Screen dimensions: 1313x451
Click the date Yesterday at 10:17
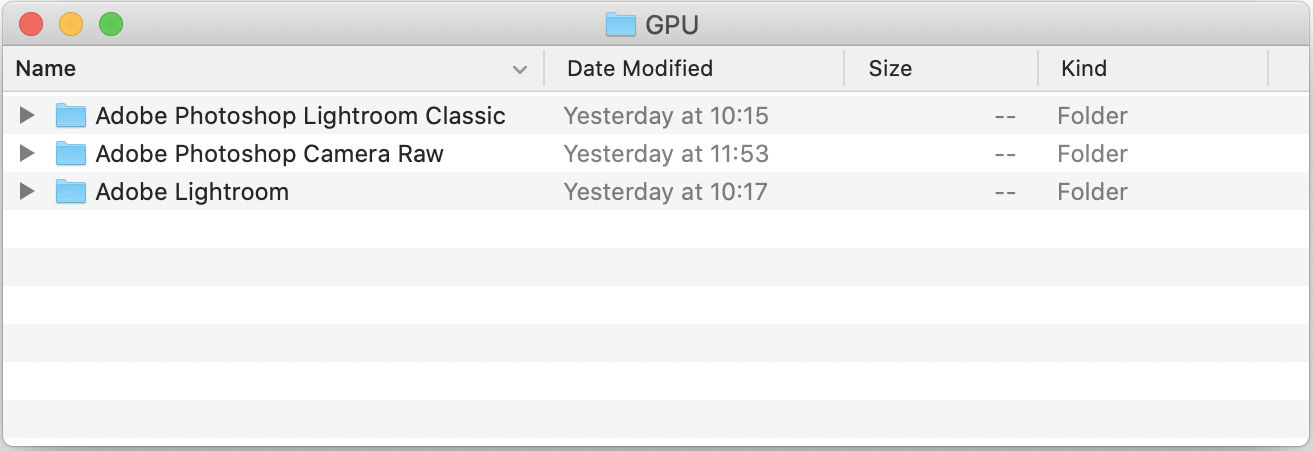pos(666,192)
